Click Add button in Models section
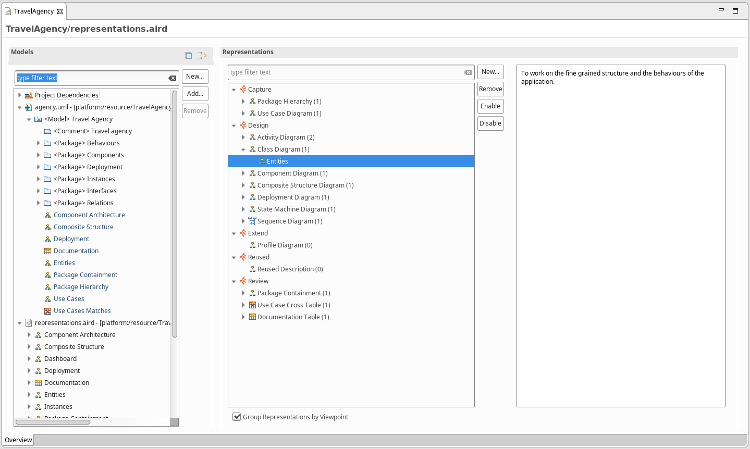This screenshot has width=750, height=449. [x=195, y=94]
